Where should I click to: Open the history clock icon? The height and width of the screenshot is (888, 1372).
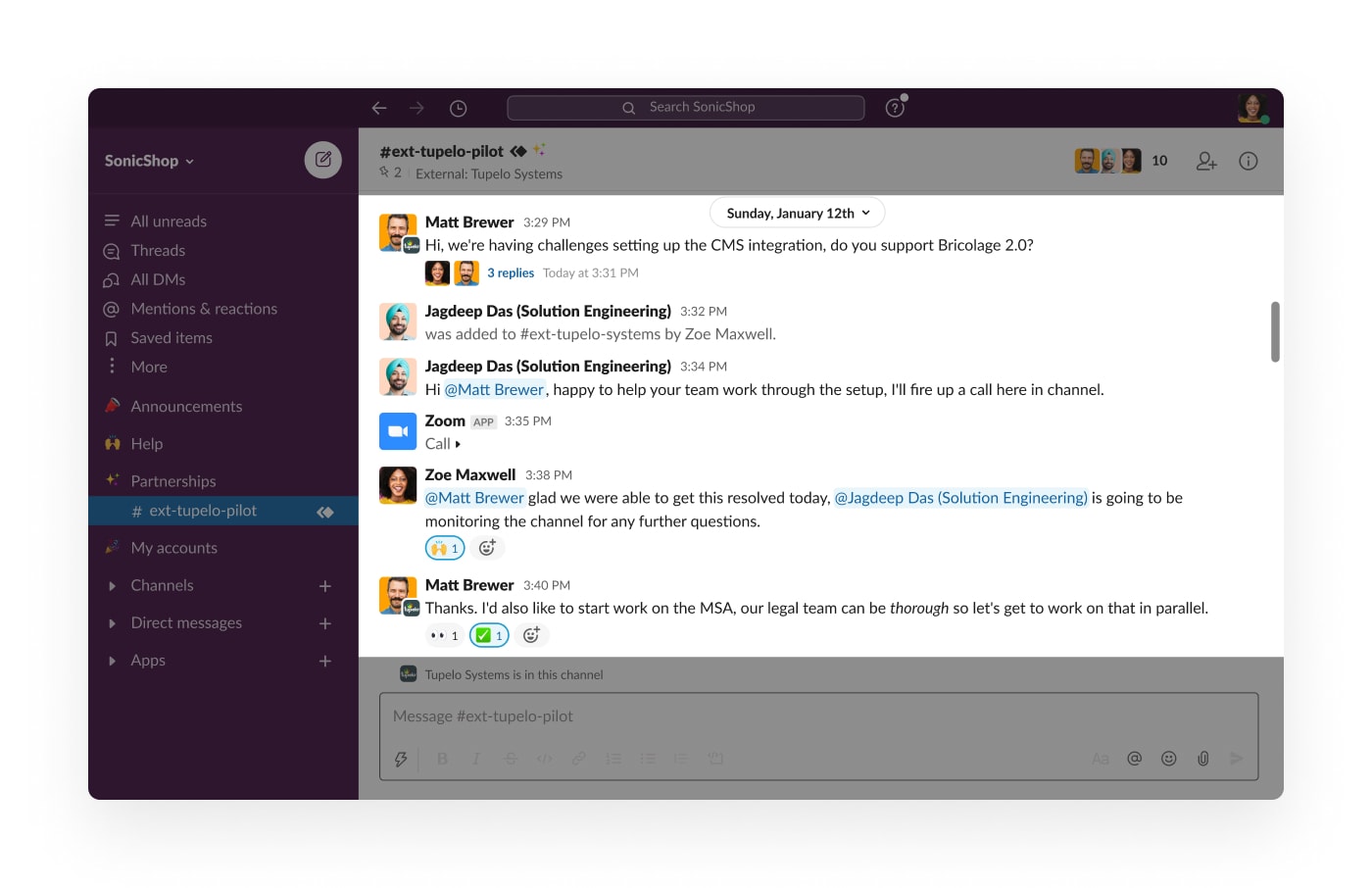click(x=458, y=108)
